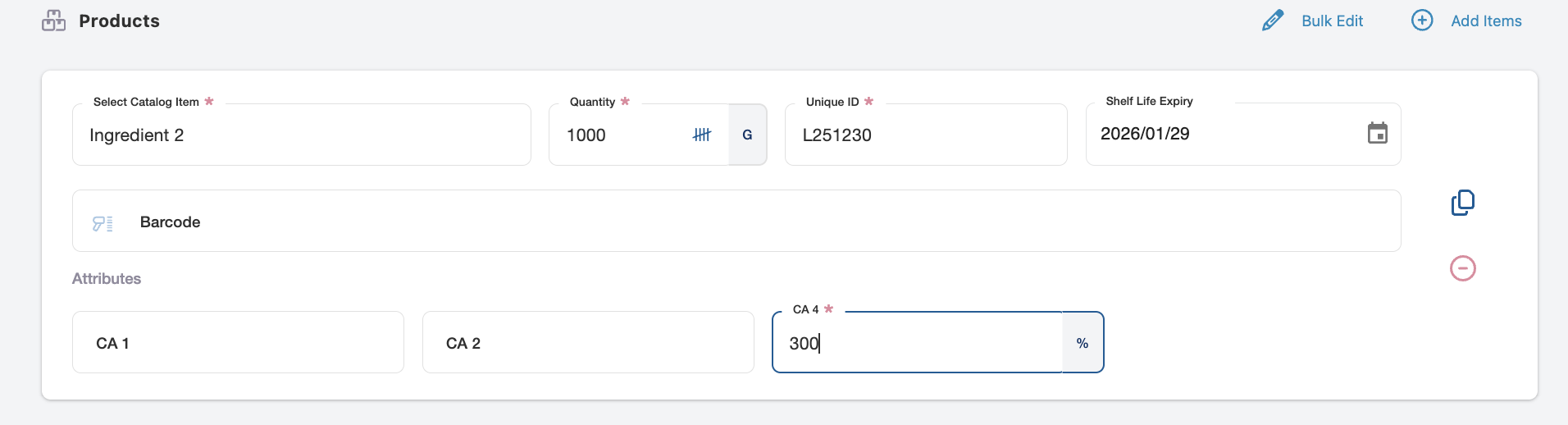Viewport: 1568px width, 425px height.
Task: Click the Unique ID field with L251230
Action: 925,135
